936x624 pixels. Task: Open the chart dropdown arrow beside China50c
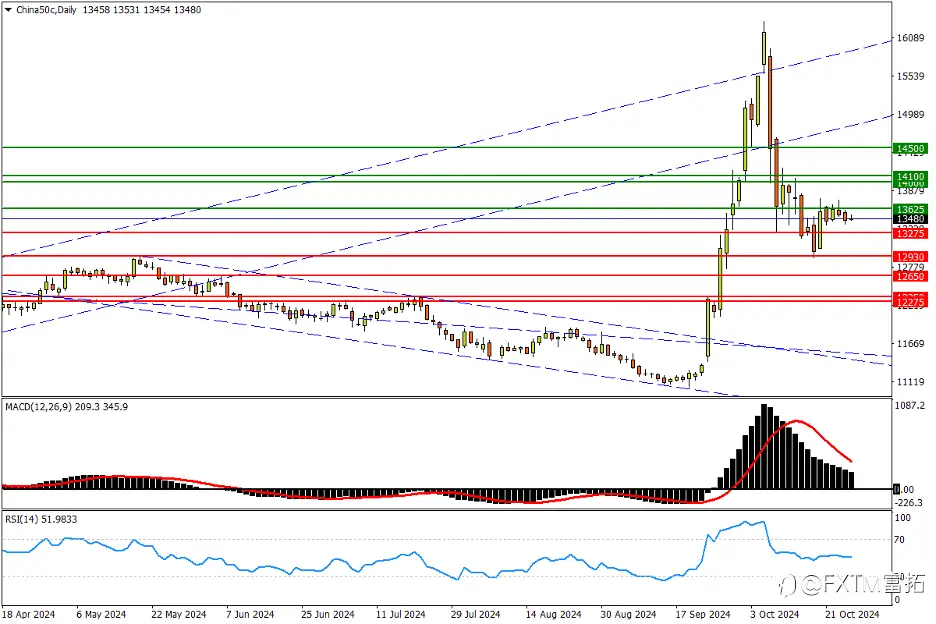pos(8,10)
